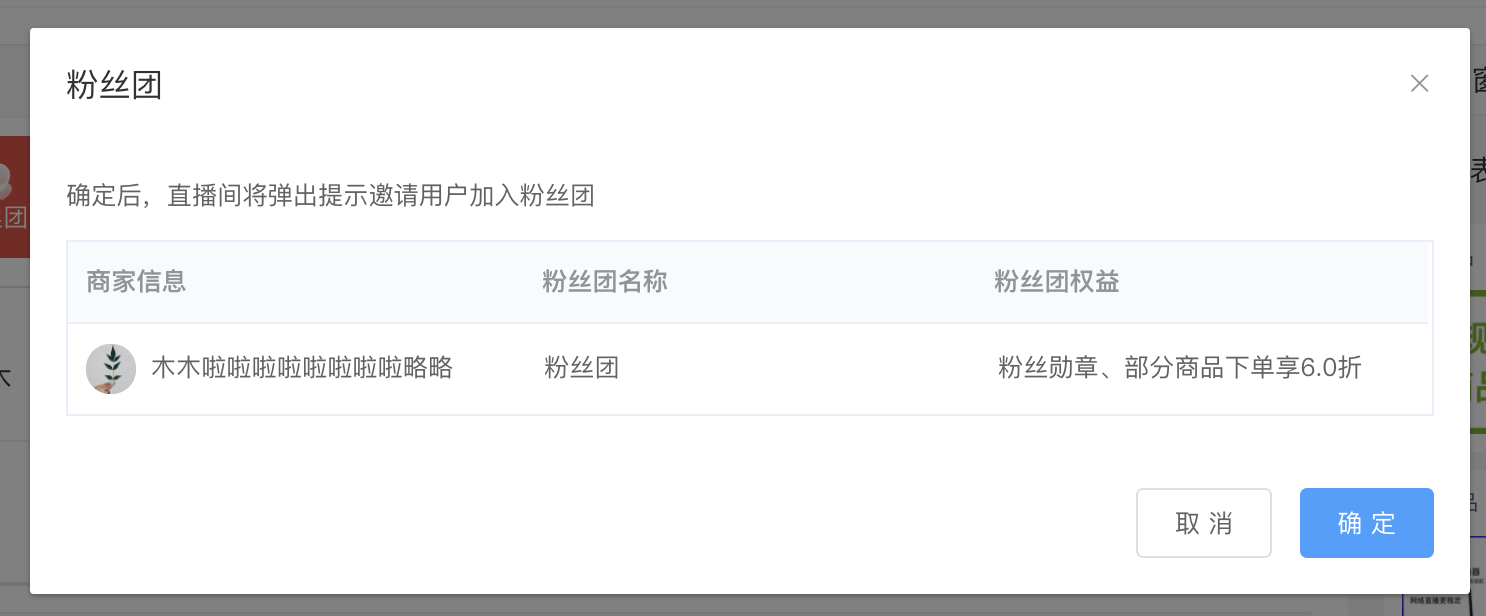Select the 商家信息 column header
This screenshot has width=1486, height=616.
(x=136, y=282)
